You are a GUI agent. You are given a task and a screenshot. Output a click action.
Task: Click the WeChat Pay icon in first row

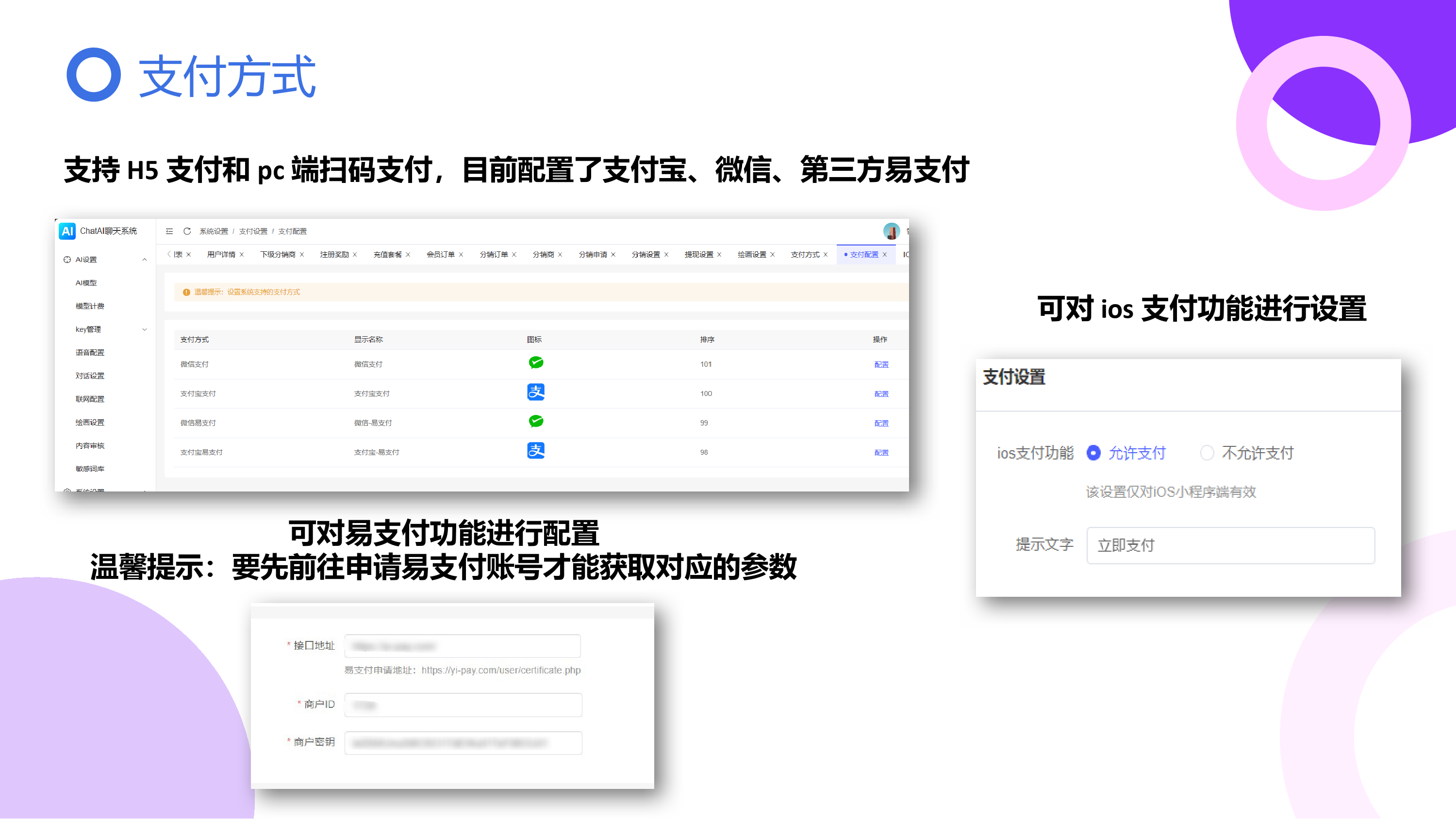point(536,363)
